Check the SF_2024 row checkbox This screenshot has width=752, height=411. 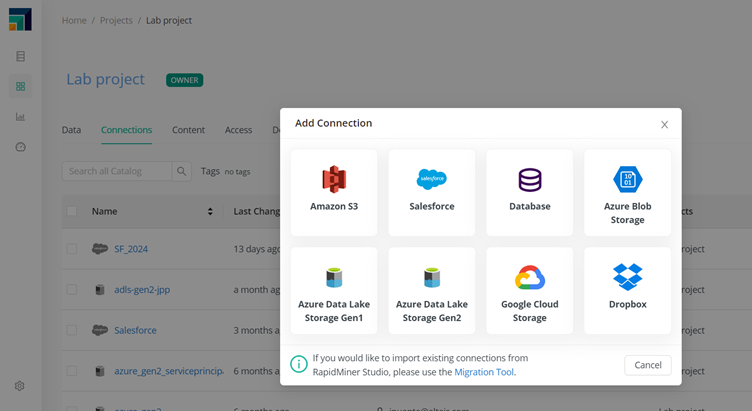click(x=71, y=248)
